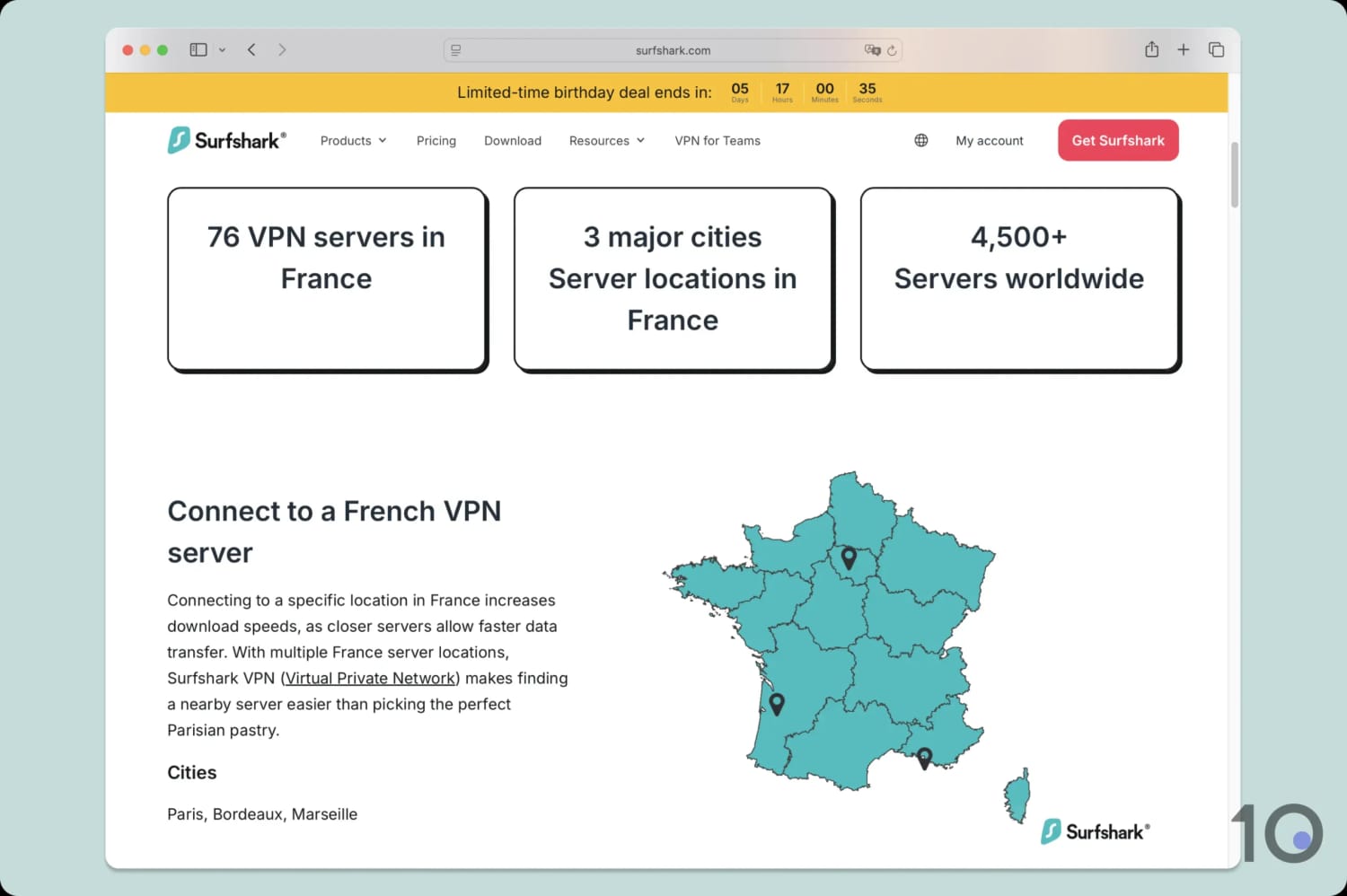Click the Corsica island on the map
Image resolution: width=1347 pixels, height=896 pixels.
(x=1018, y=796)
